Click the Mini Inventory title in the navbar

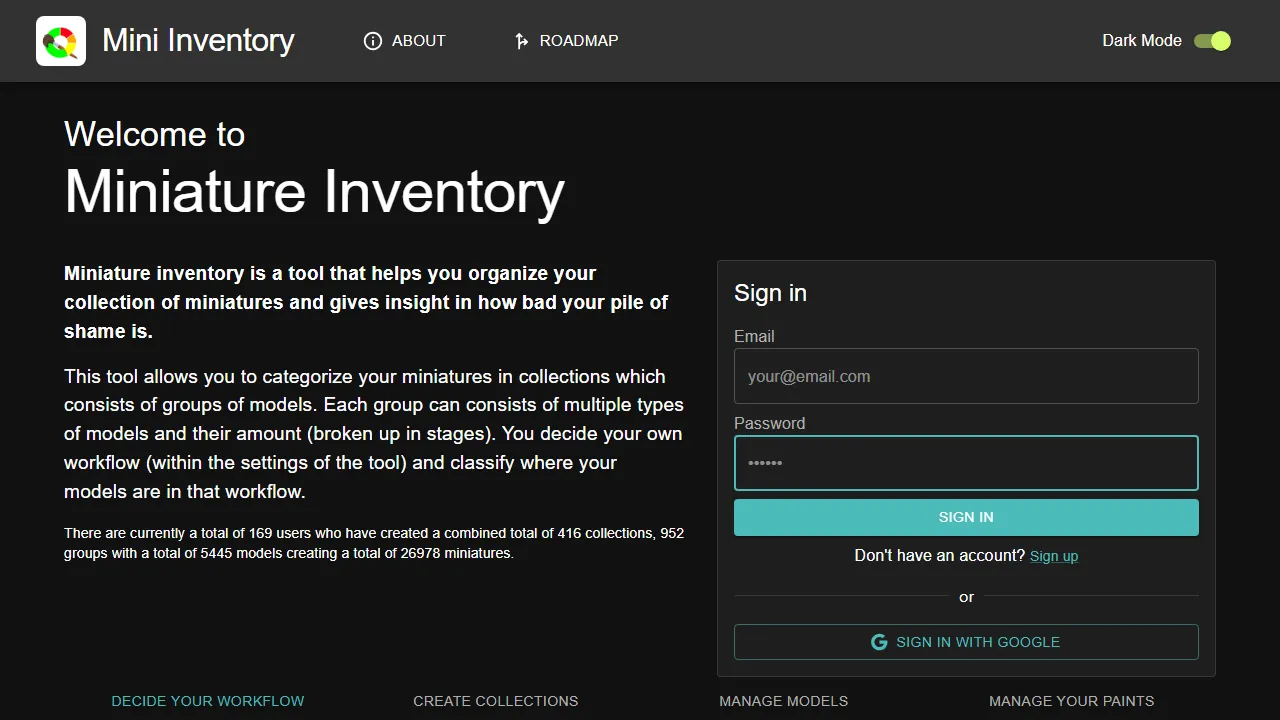[197, 41]
